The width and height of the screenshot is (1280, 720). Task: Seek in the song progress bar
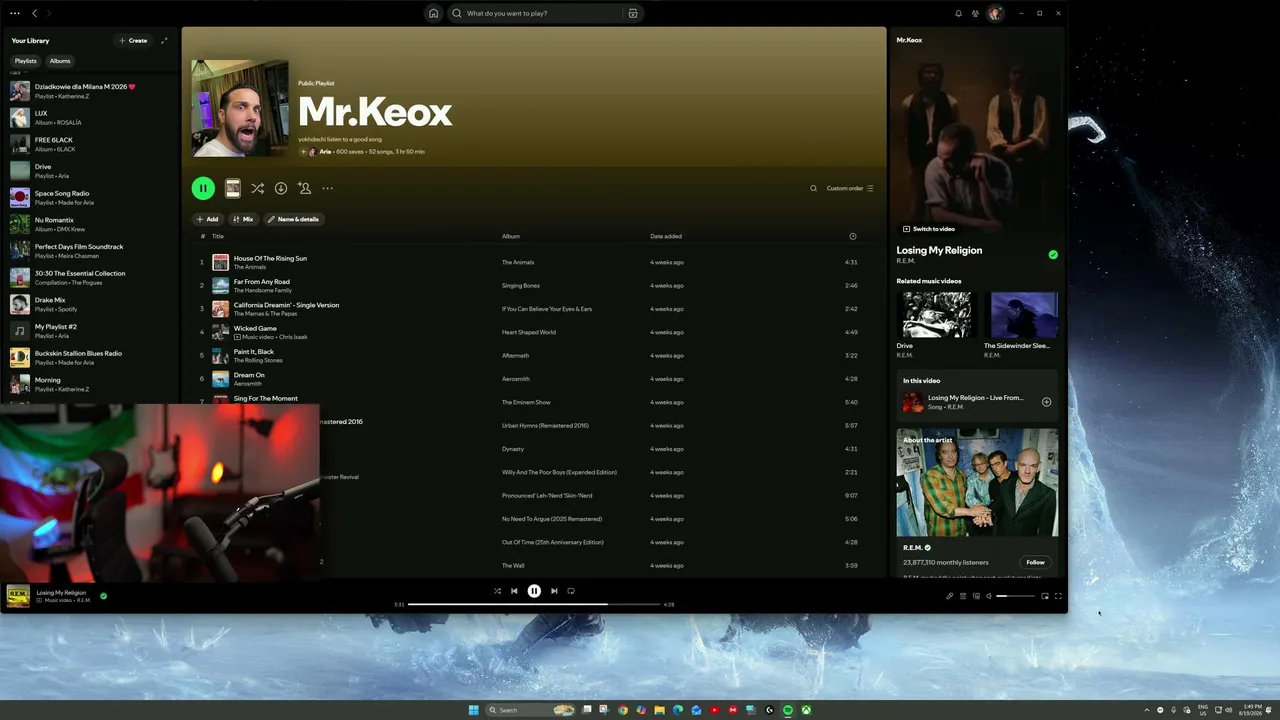534,604
